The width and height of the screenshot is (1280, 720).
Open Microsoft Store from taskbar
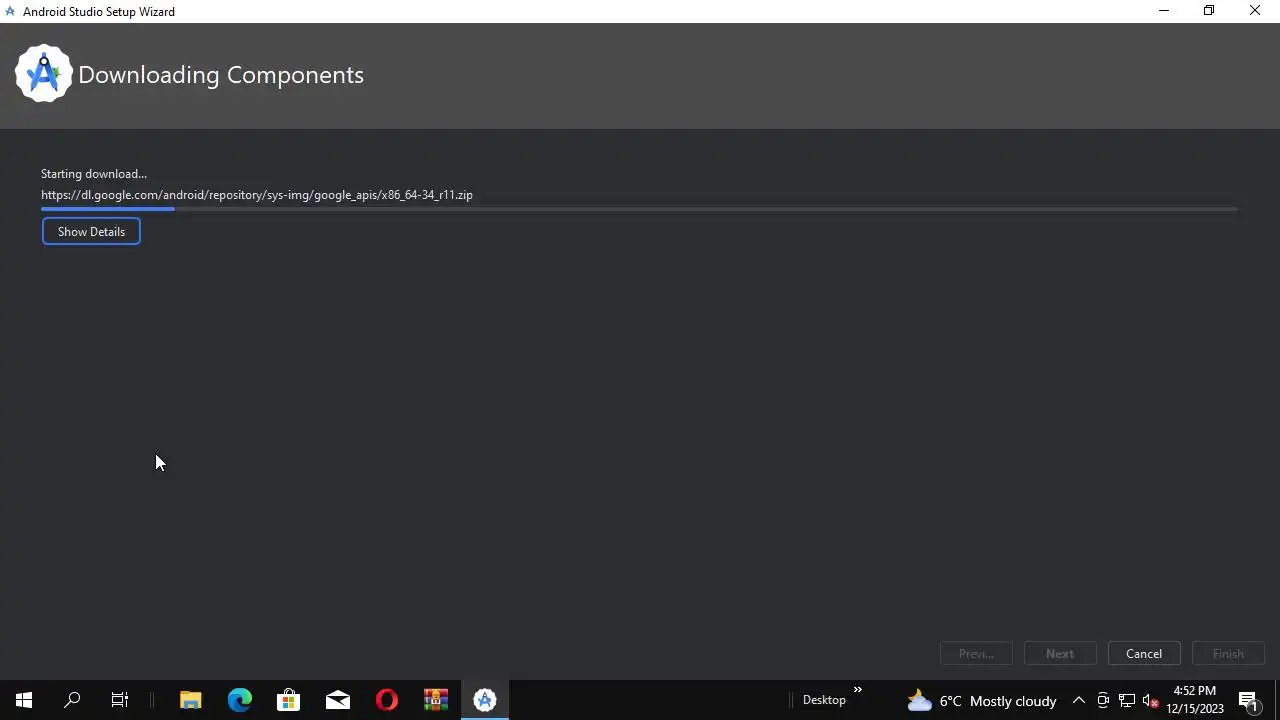[x=289, y=700]
